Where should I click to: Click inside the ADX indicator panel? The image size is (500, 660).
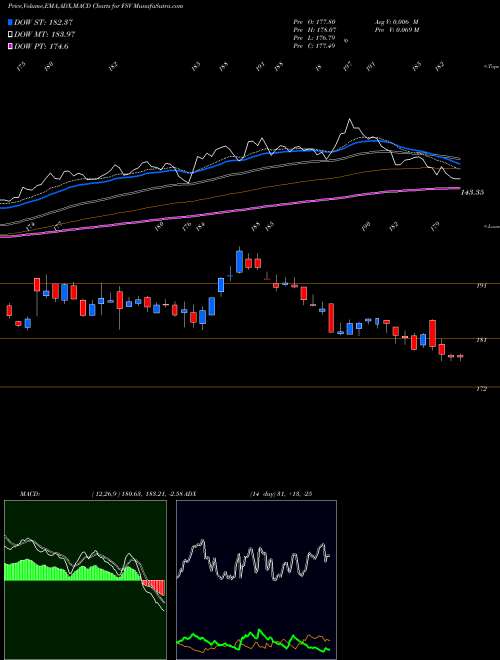256,580
